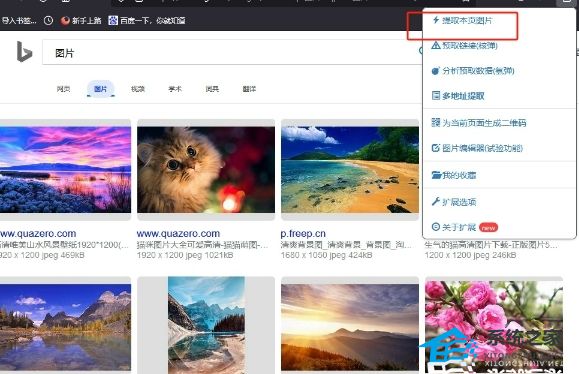Switch to the 词典 search tab
This screenshot has width=579, height=374.
212,89
